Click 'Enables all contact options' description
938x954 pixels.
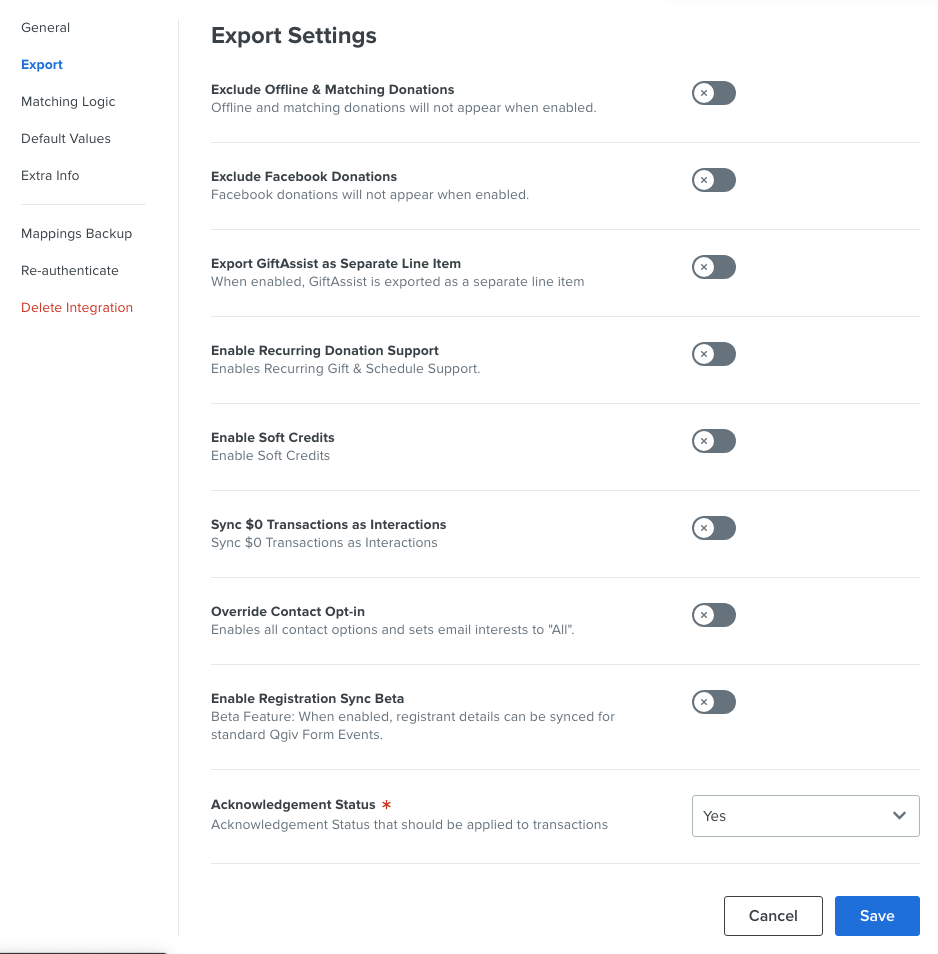pyautogui.click(x=392, y=630)
